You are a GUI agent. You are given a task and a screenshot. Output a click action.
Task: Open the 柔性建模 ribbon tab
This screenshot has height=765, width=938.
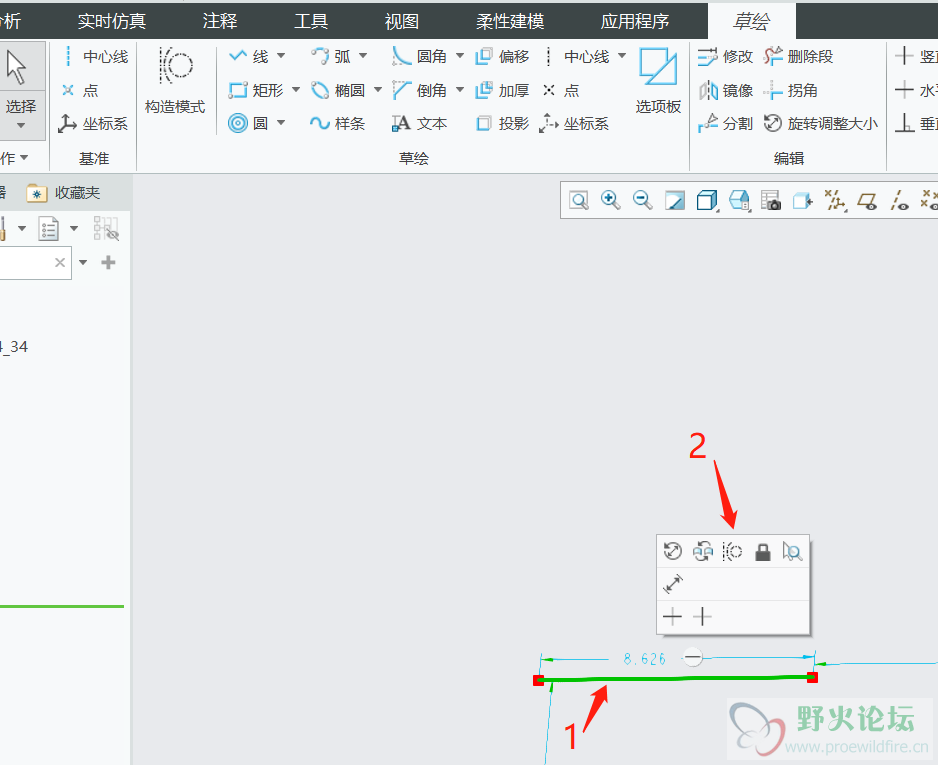click(510, 22)
